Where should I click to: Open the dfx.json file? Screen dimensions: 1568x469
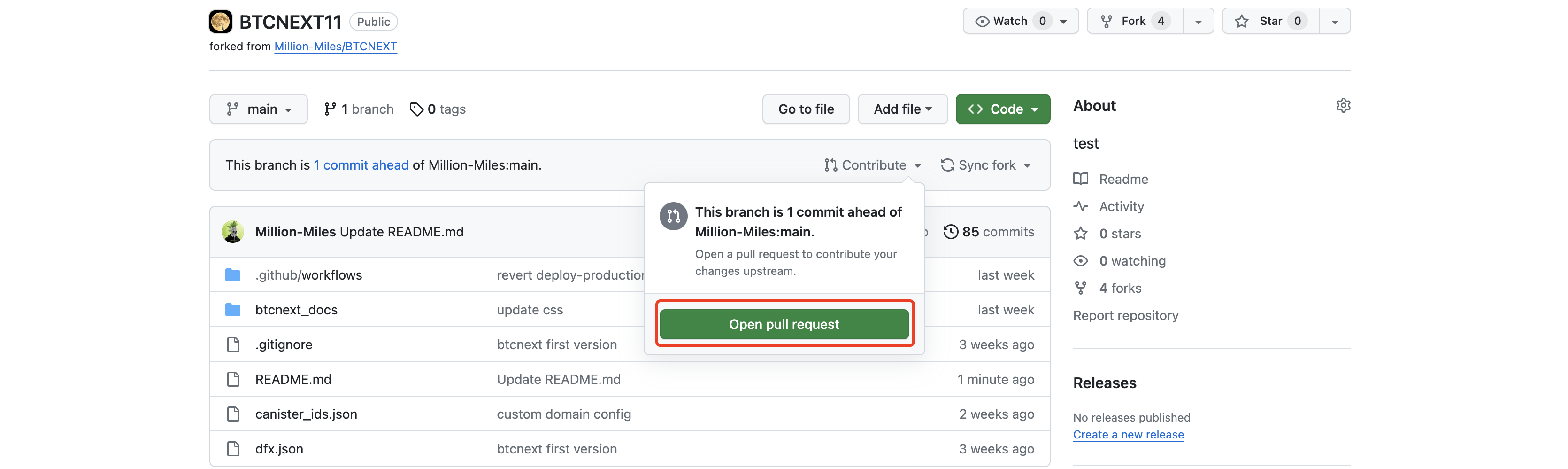[279, 448]
